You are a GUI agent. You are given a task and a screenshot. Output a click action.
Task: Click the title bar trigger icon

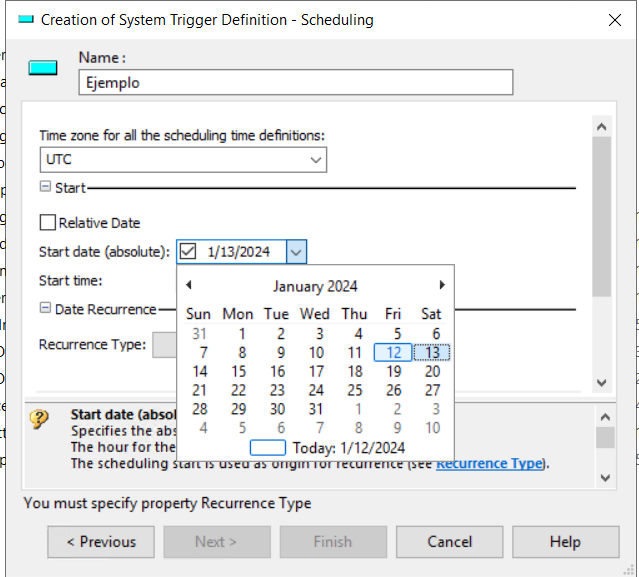(x=26, y=20)
